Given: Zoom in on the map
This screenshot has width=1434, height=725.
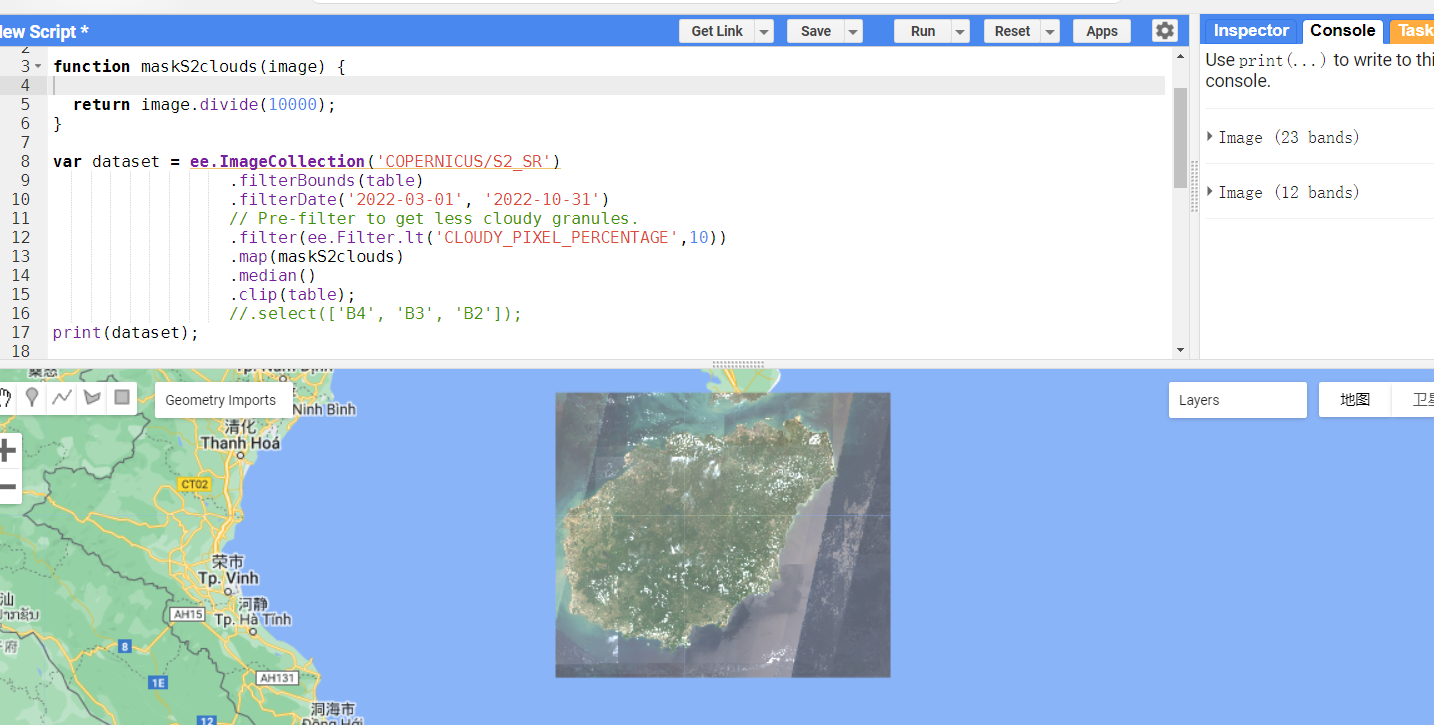Looking at the screenshot, I should (x=8, y=451).
